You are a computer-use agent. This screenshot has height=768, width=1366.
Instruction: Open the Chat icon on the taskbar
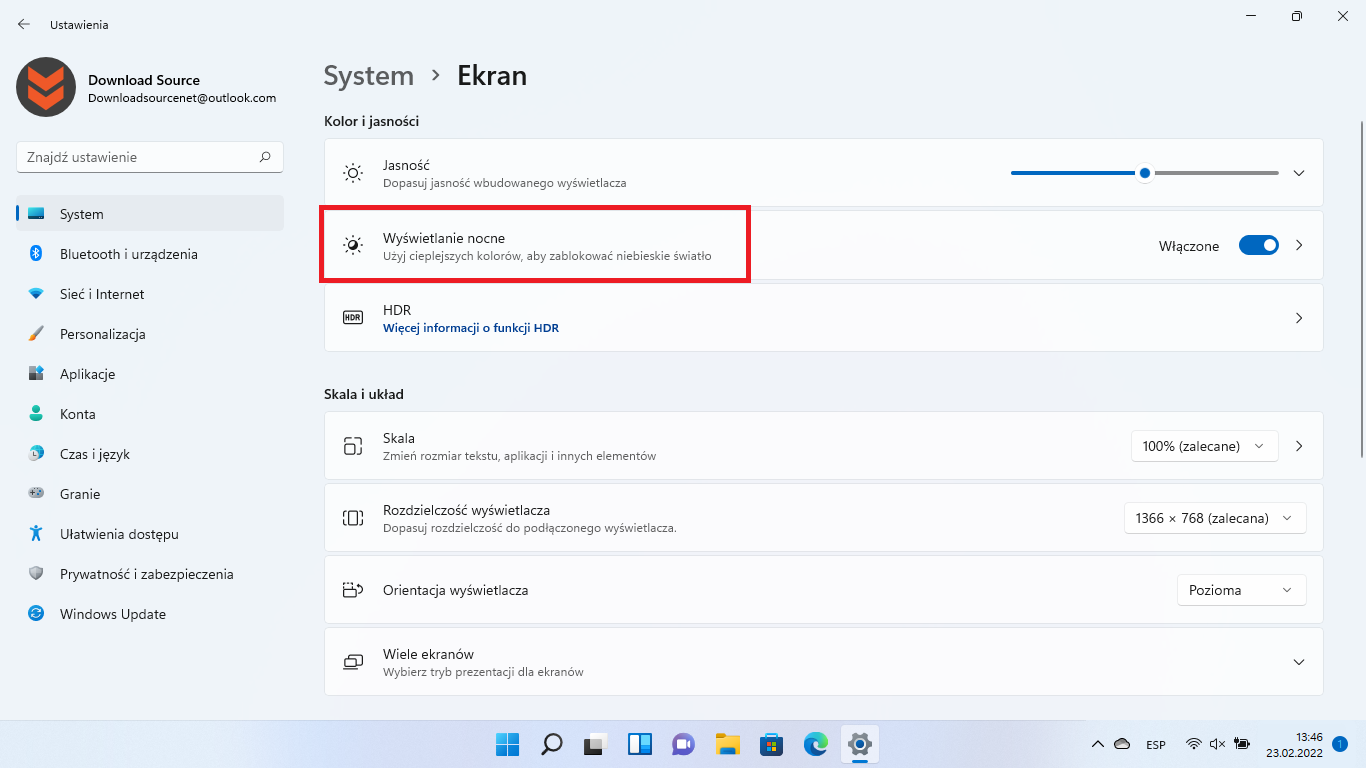[x=683, y=744]
